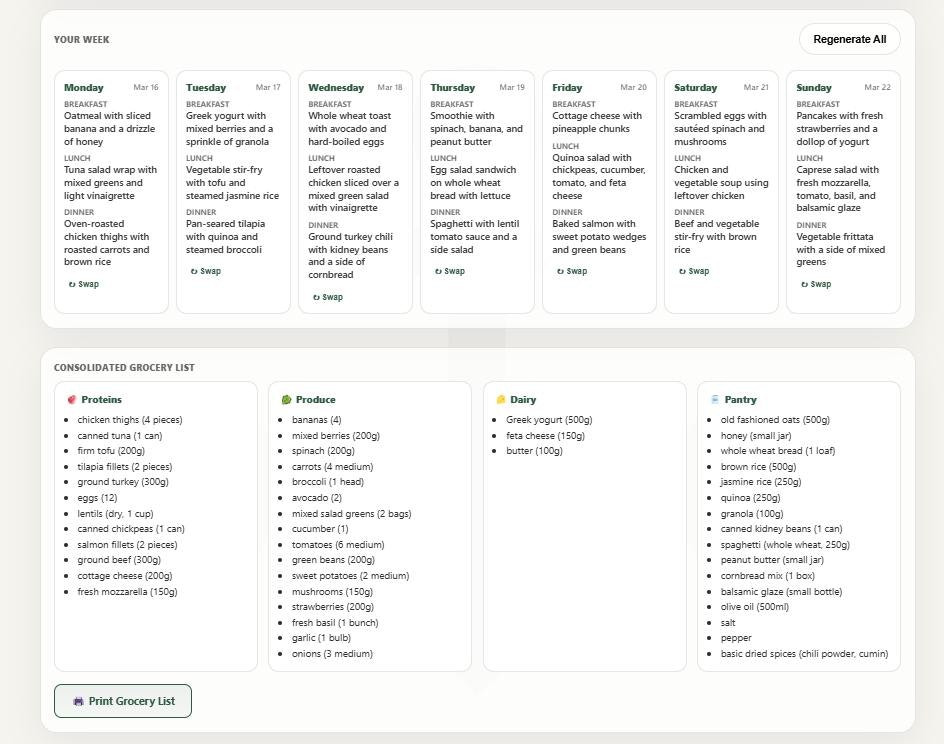Click the Regenerate All button

pyautogui.click(x=849, y=39)
